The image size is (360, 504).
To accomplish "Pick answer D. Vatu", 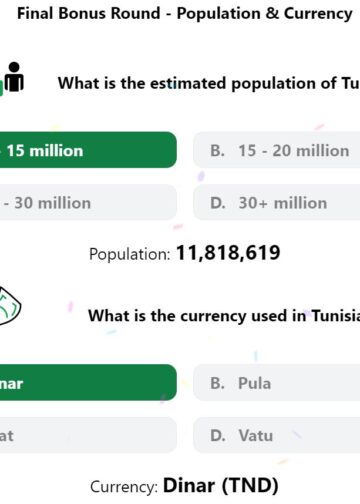I will 276,435.
